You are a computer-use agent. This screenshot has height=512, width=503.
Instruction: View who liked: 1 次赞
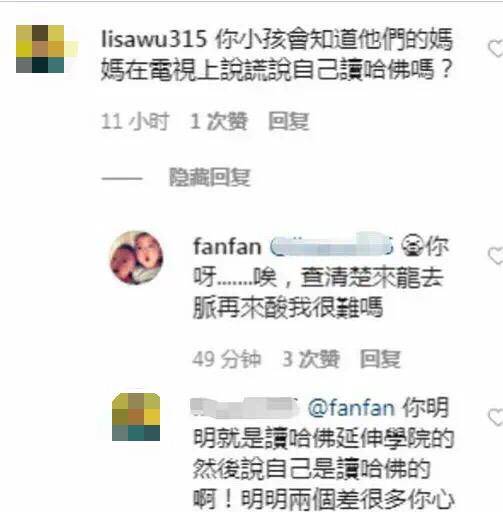tap(219, 121)
